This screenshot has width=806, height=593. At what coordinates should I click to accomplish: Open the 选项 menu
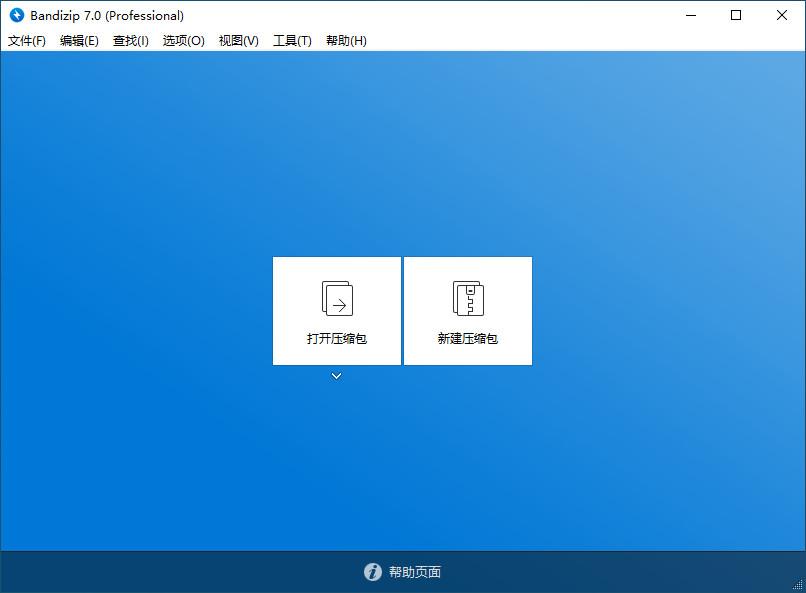coord(183,41)
